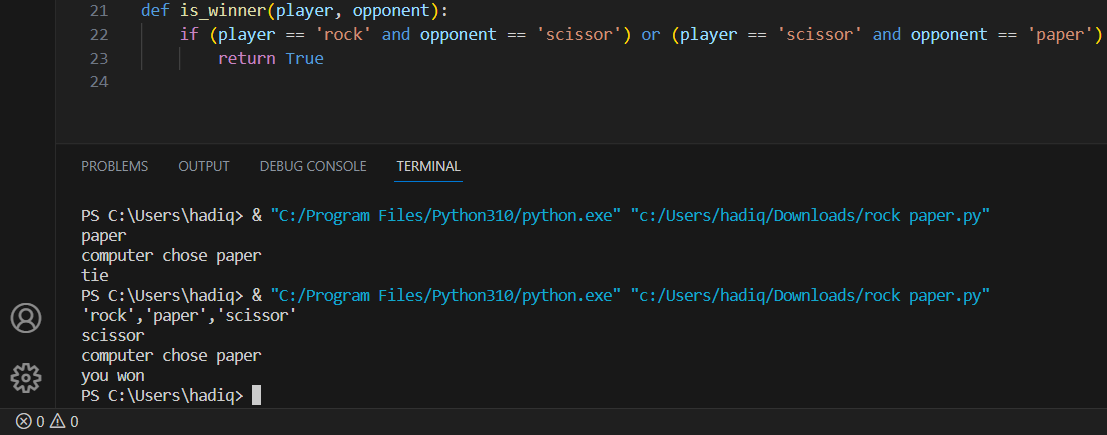This screenshot has width=1107, height=435.
Task: Open the Accounts icon in activity bar
Action: (x=25, y=318)
